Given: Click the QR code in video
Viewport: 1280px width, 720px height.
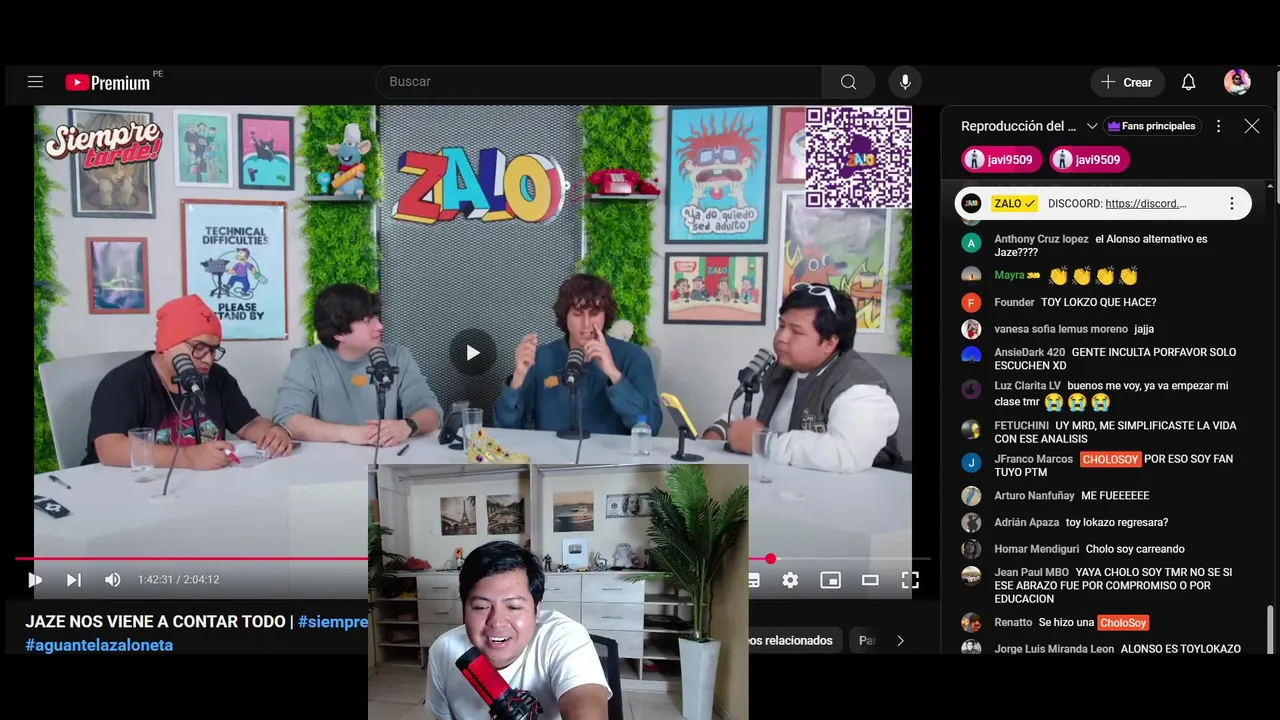Looking at the screenshot, I should [859, 157].
